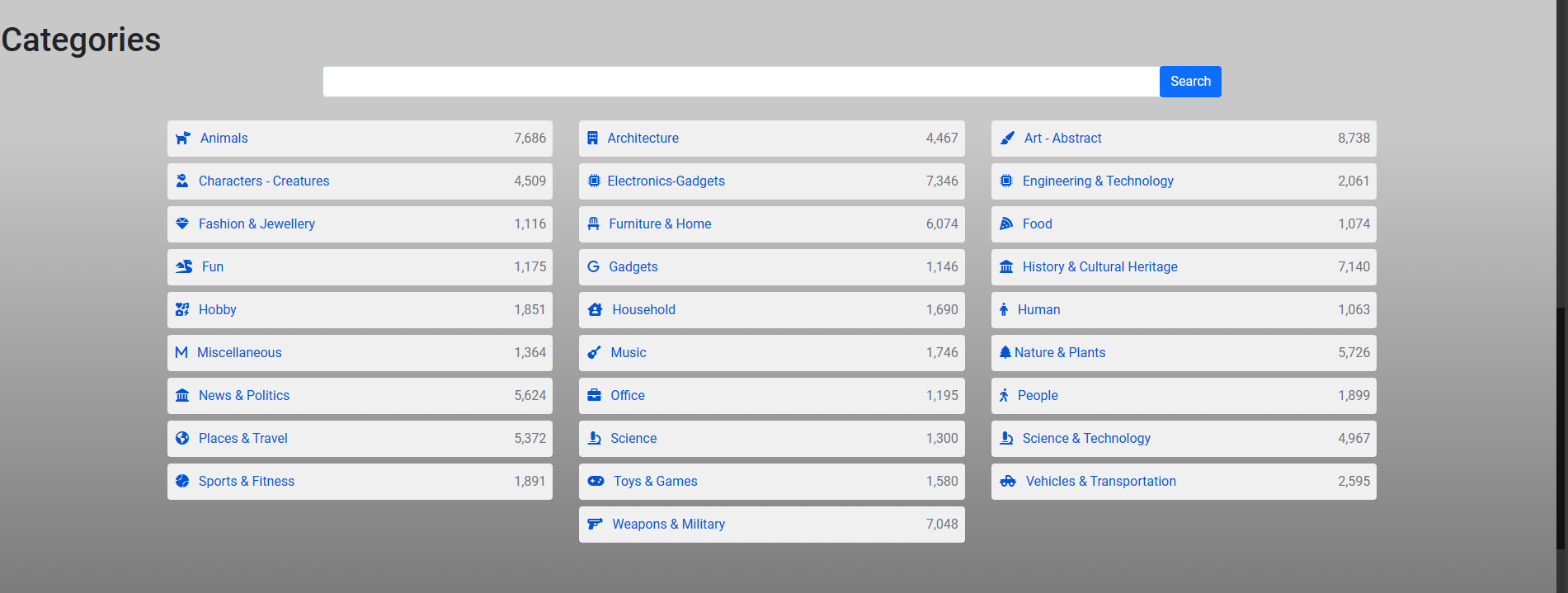Viewport: 1568px width, 593px height.
Task: Click the paintbrush icon beside Art - Abstract
Action: pos(1007,139)
